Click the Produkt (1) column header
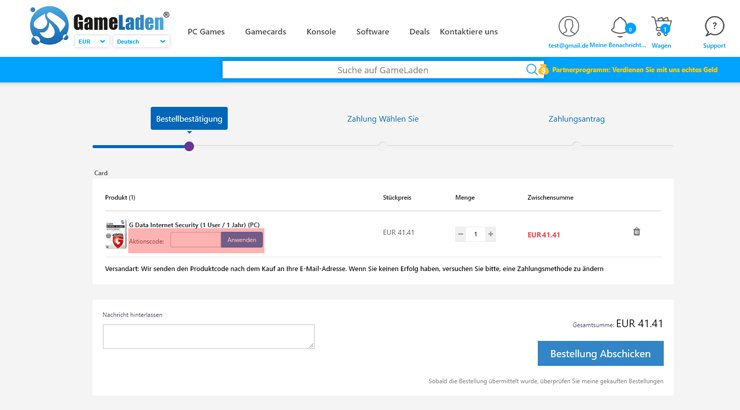Image resolution: width=740 pixels, height=410 pixels. pos(120,198)
